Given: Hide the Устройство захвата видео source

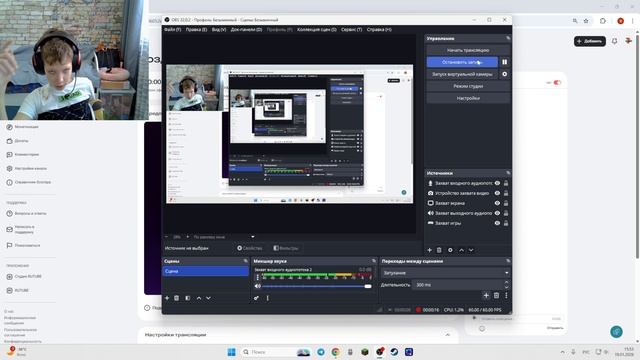Looking at the screenshot, I should [x=497, y=193].
